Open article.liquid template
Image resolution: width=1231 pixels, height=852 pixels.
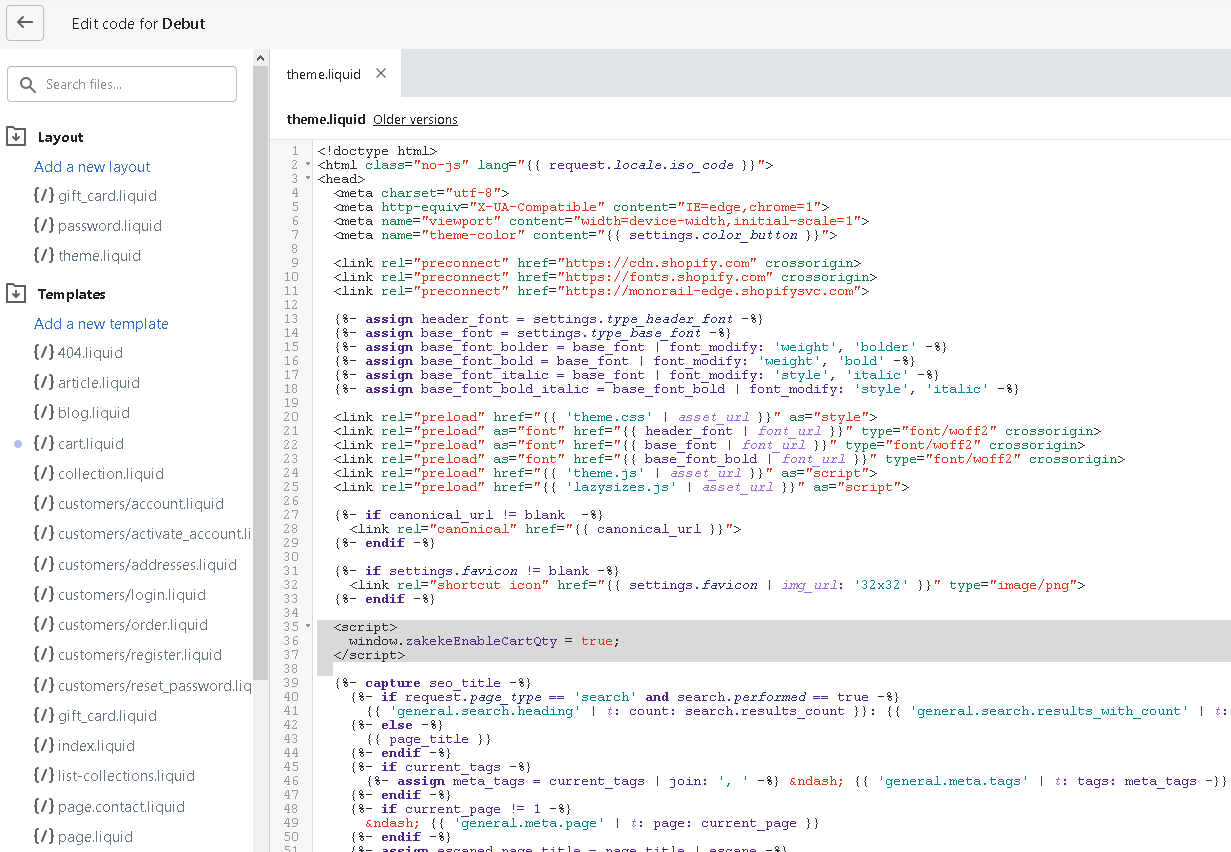99,383
